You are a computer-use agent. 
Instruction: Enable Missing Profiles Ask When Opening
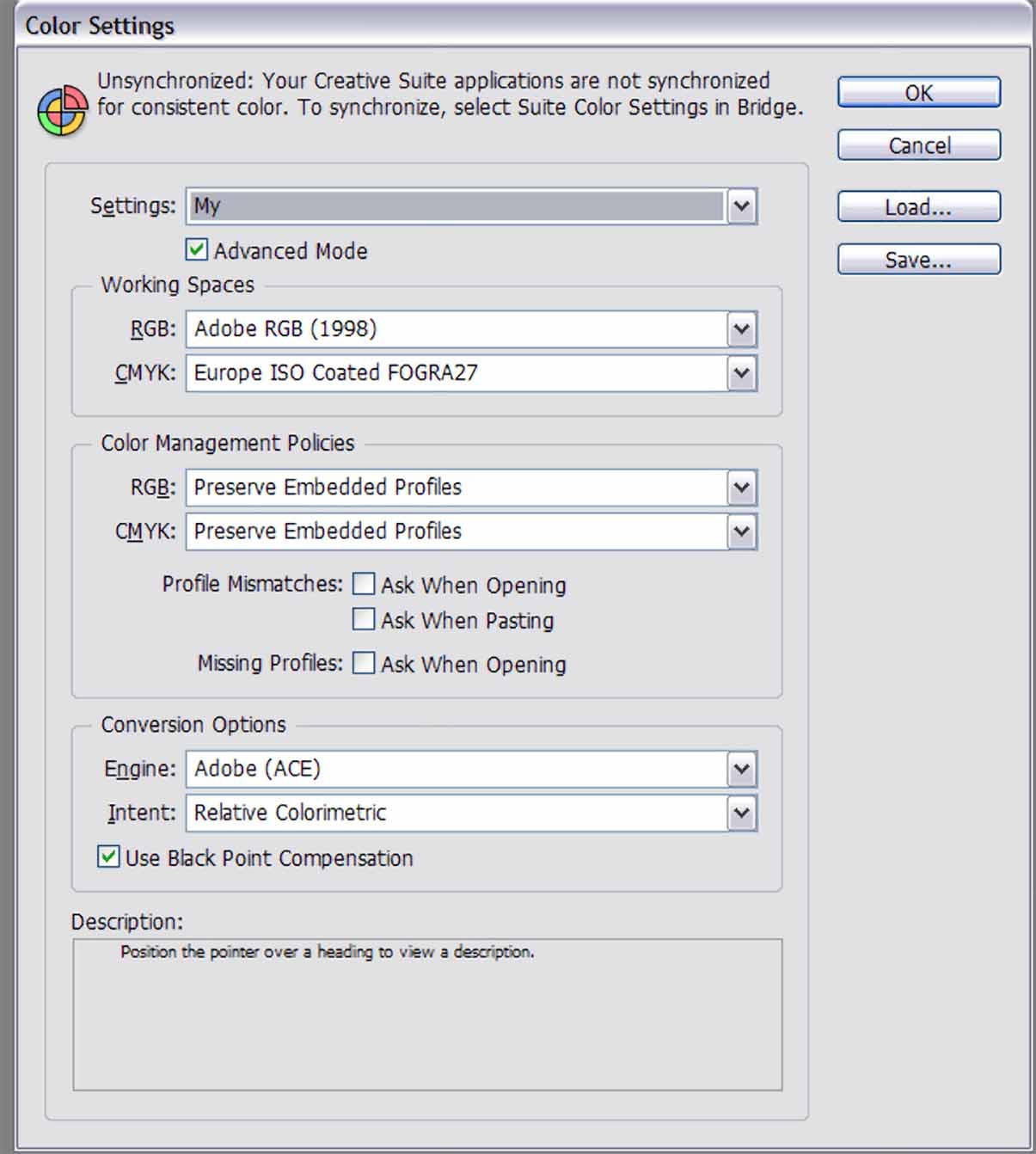[364, 664]
